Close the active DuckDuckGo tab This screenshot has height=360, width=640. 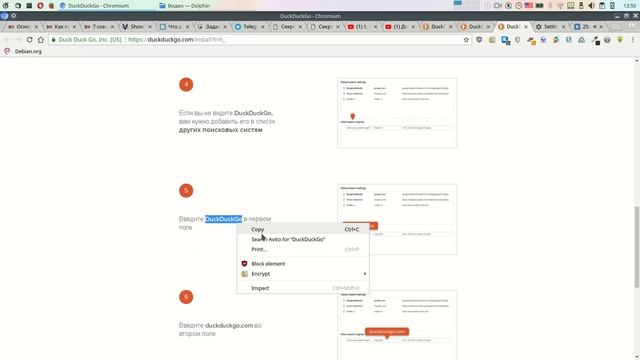[x=526, y=27]
